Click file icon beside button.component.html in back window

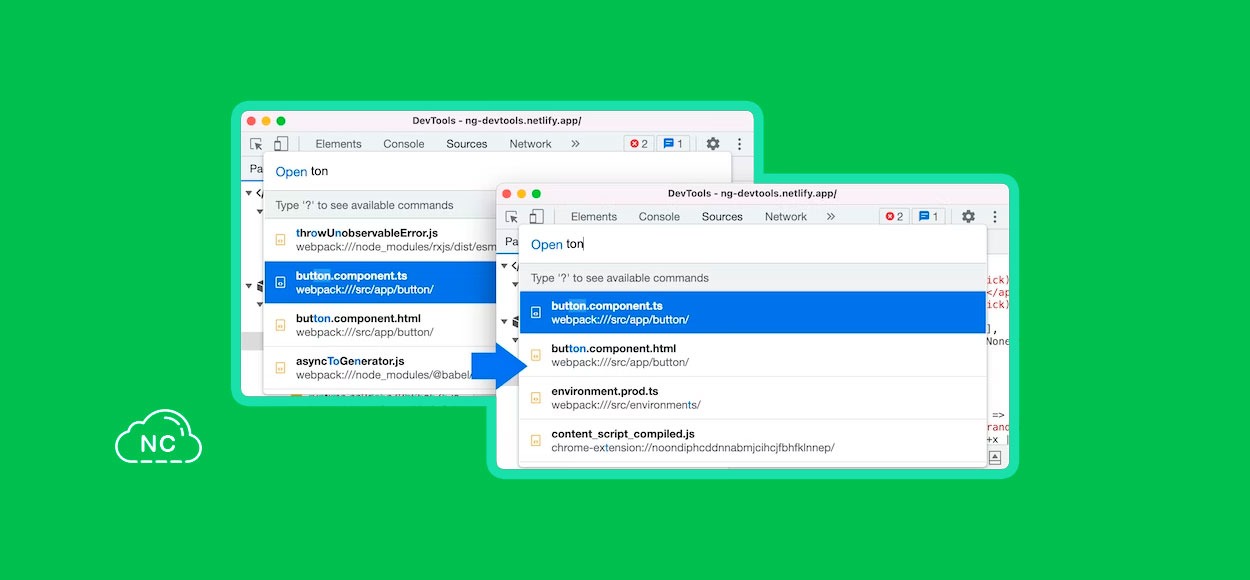(x=281, y=325)
